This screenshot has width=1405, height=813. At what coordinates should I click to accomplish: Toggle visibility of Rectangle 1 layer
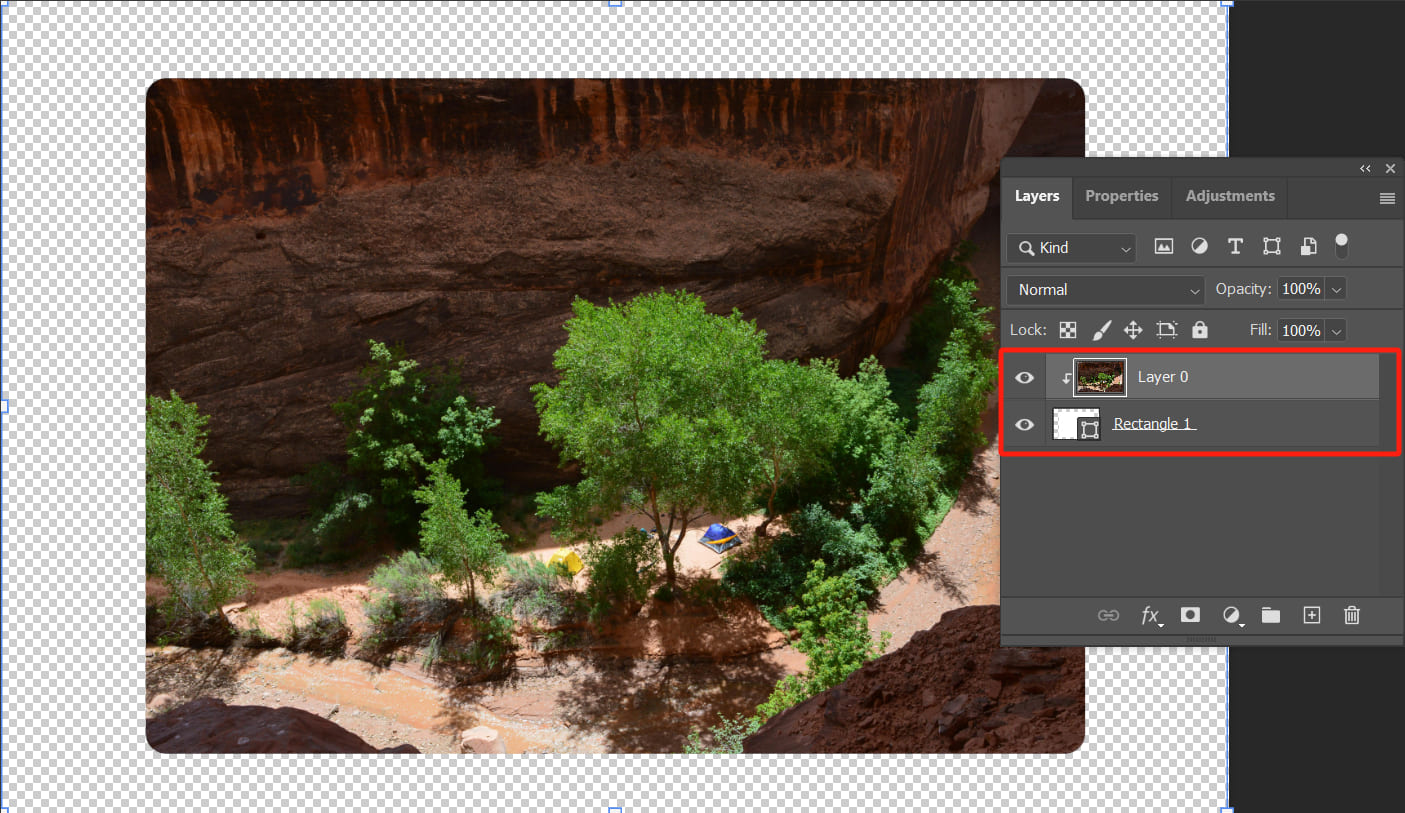point(1024,424)
